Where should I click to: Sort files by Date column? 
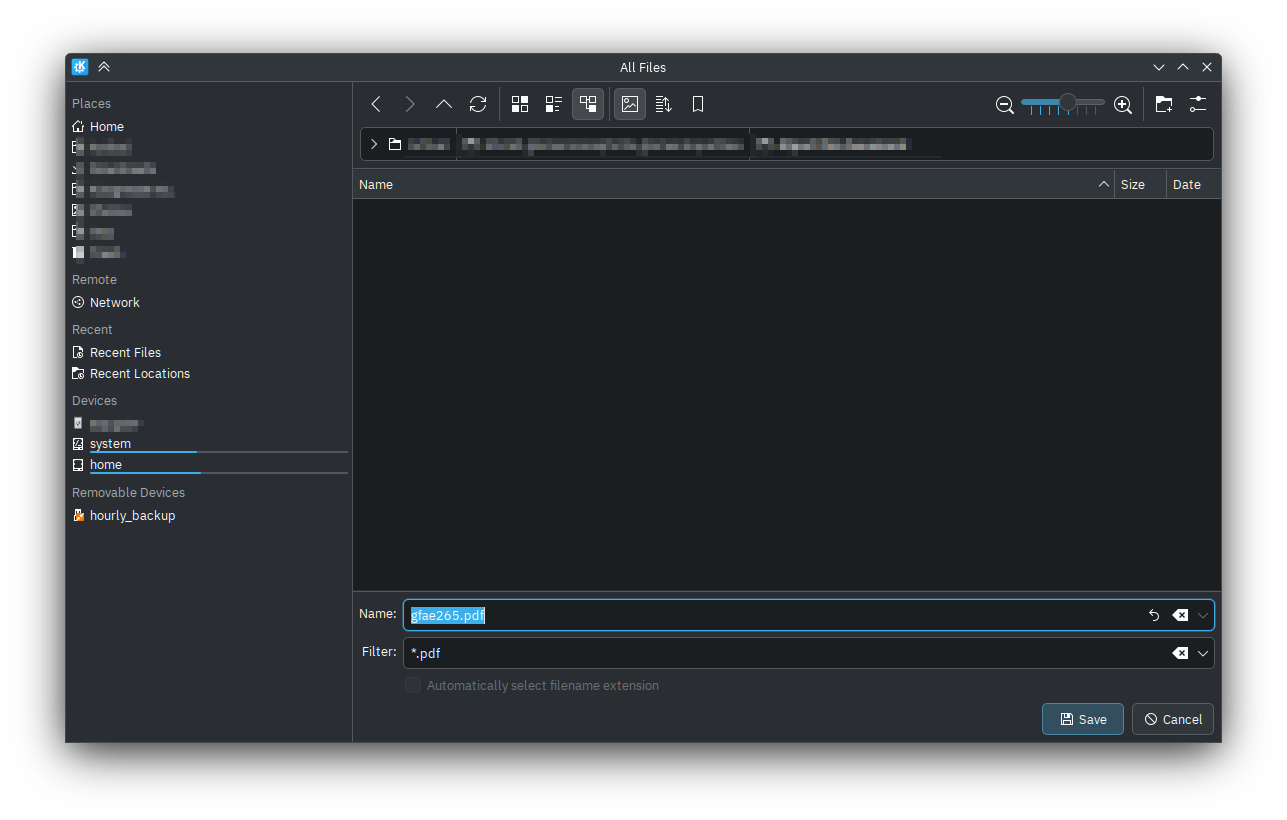(1193, 184)
